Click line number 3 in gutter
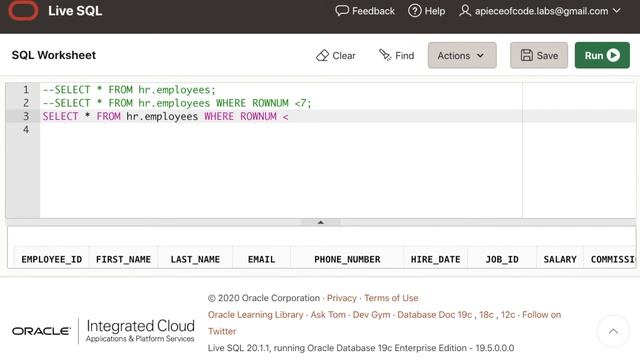Screen dimensions: 640x360 [x=26, y=116]
